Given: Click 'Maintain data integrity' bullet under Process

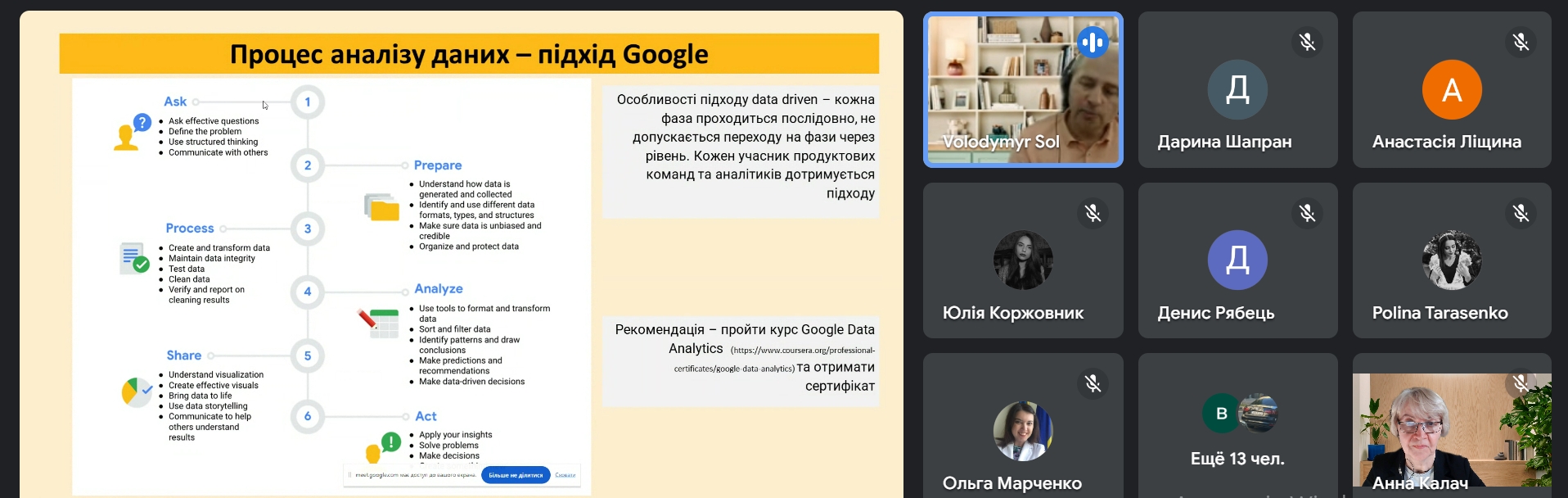Looking at the screenshot, I should point(212,258).
